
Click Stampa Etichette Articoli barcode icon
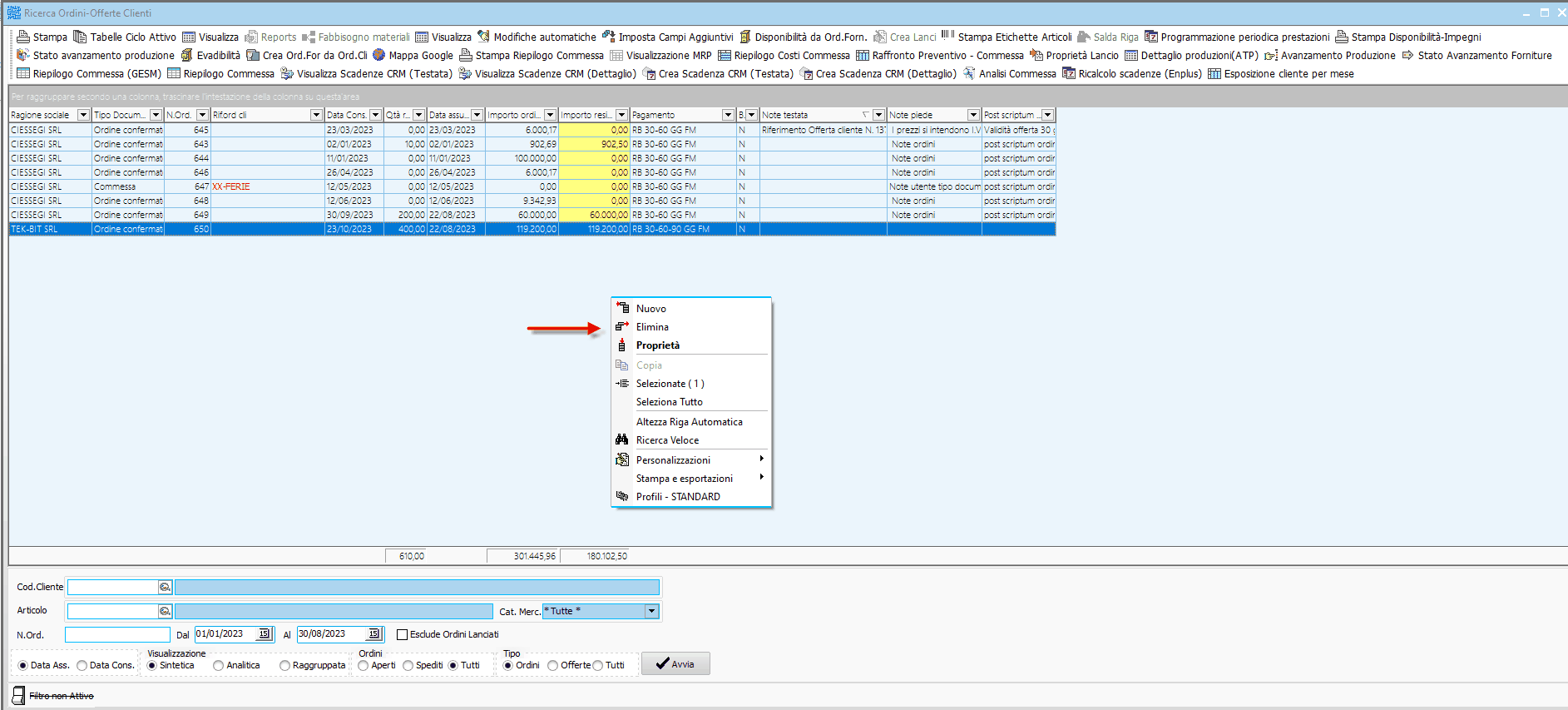947,36
